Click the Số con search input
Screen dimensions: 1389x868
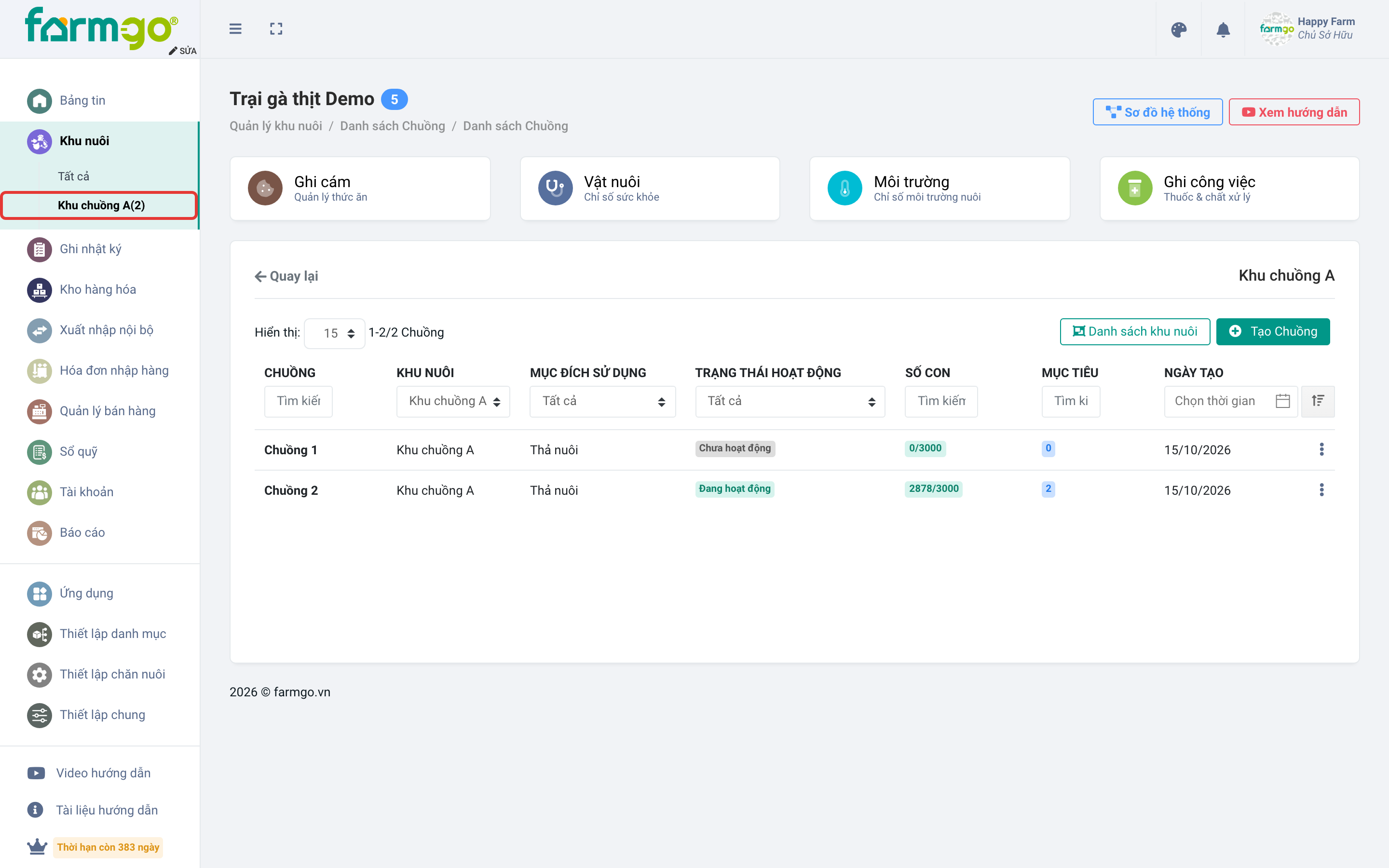941,401
